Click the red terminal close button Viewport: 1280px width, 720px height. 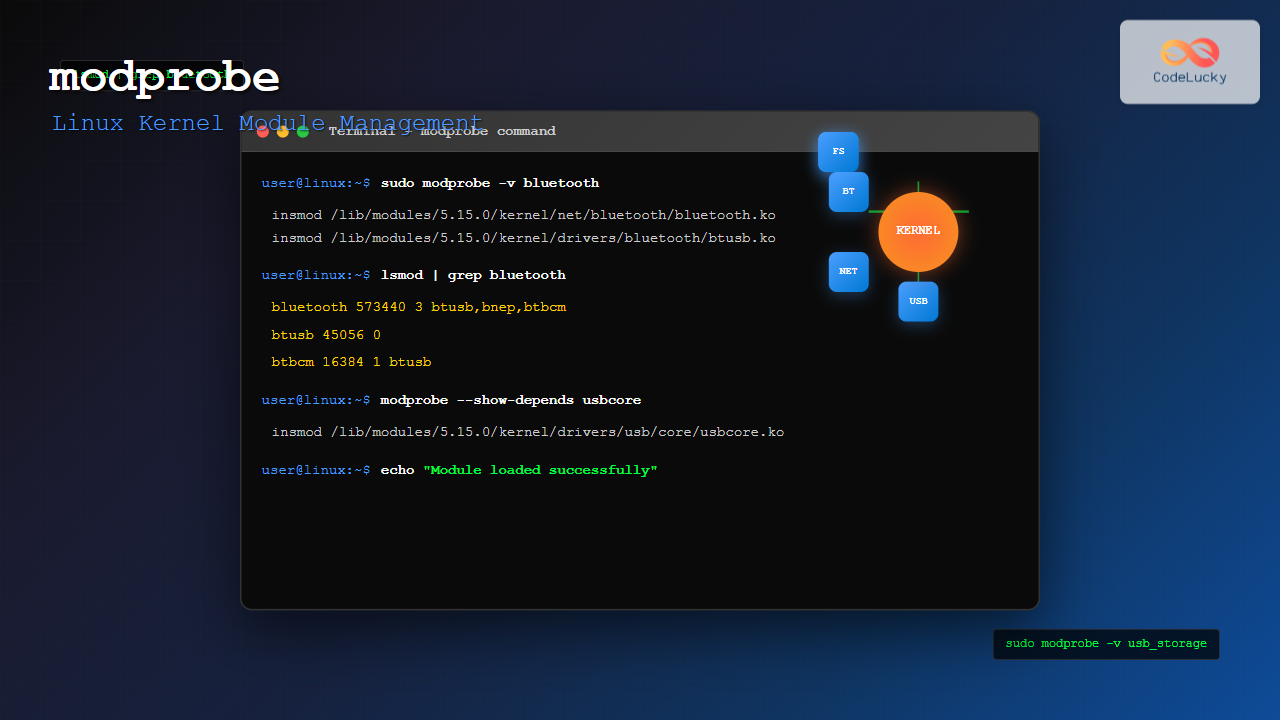pyautogui.click(x=263, y=132)
